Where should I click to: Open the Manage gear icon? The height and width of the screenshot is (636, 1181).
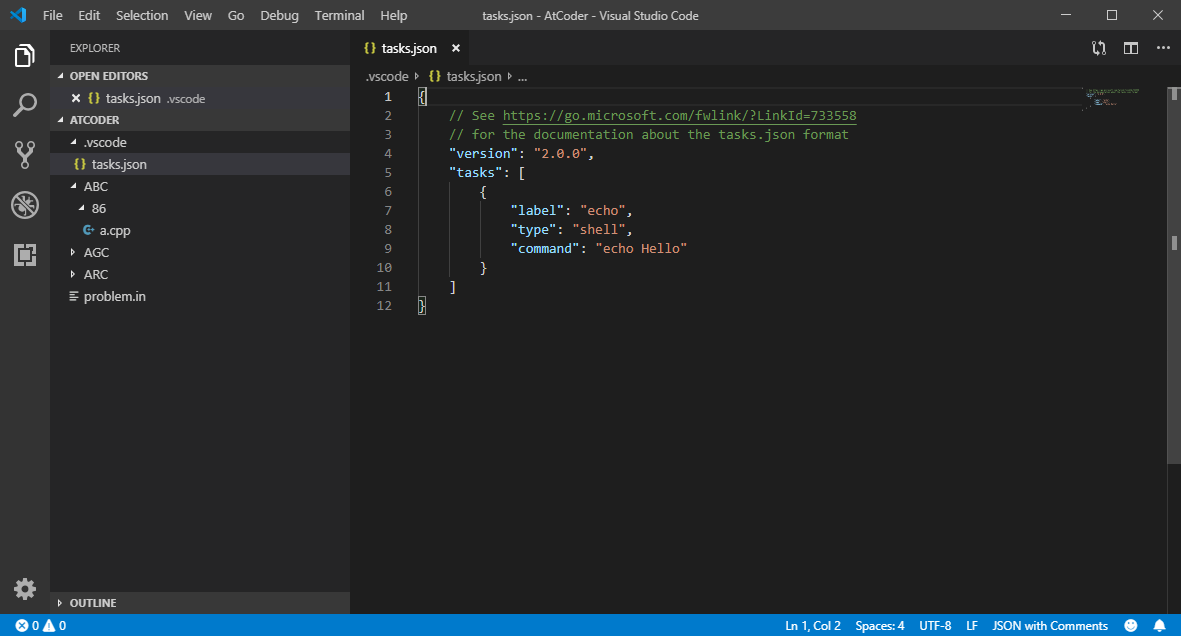coord(25,589)
